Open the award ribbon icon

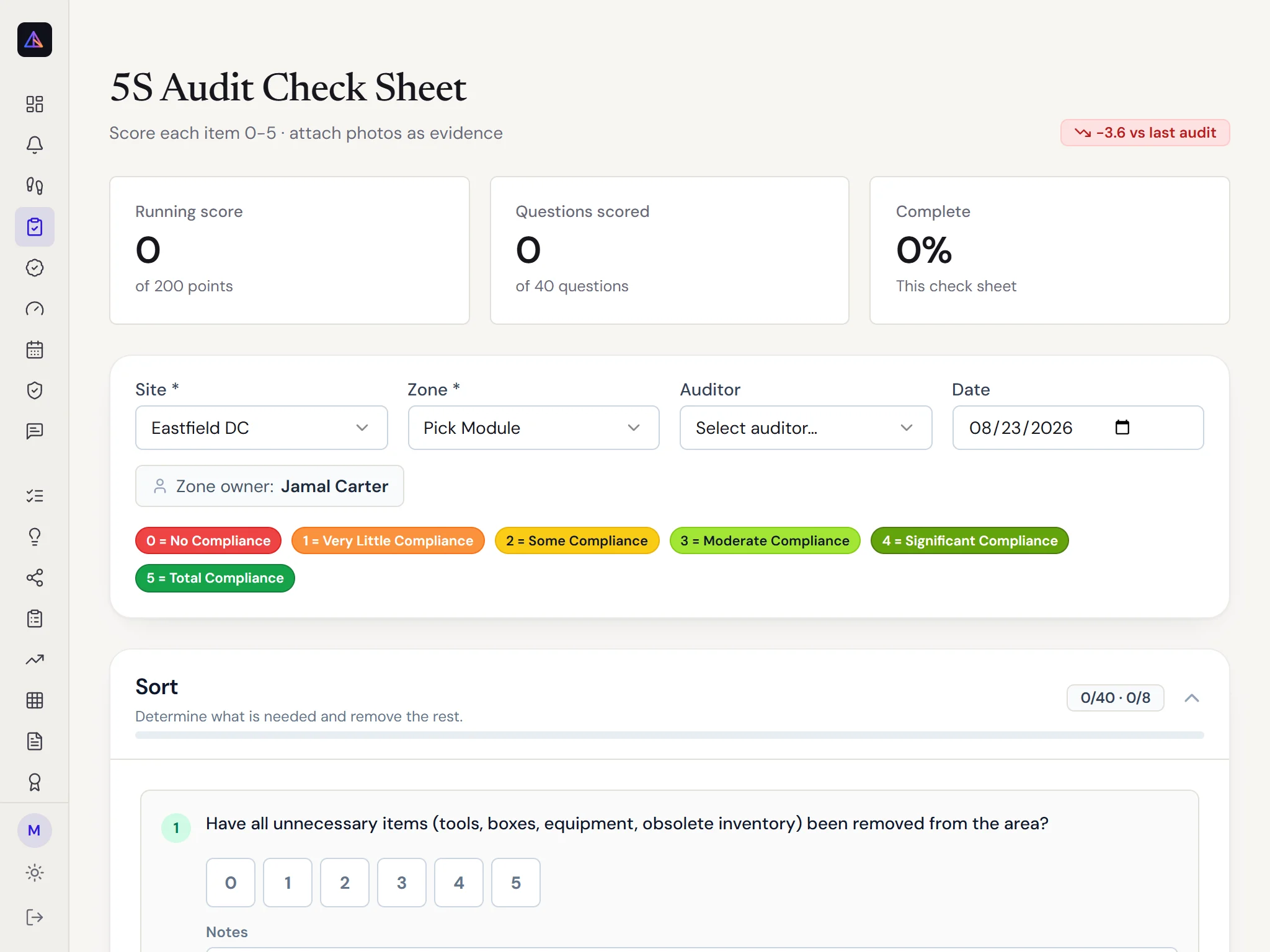pos(35,782)
